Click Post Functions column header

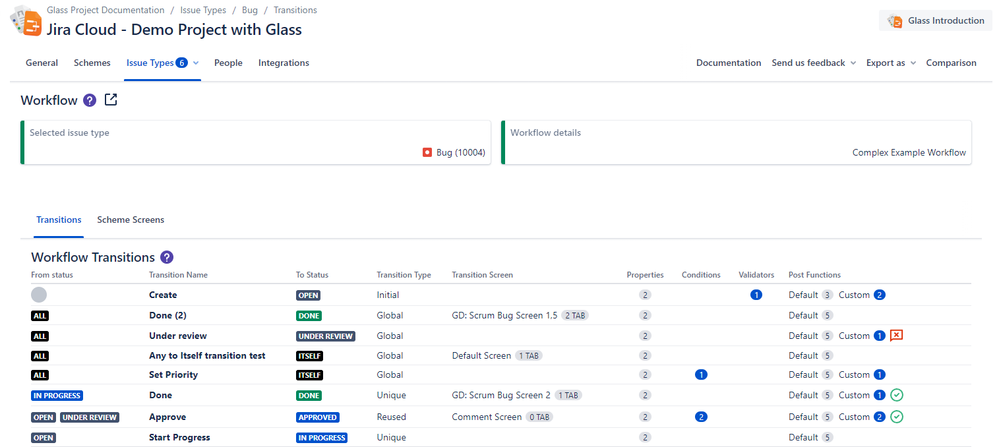pyautogui.click(x=814, y=275)
